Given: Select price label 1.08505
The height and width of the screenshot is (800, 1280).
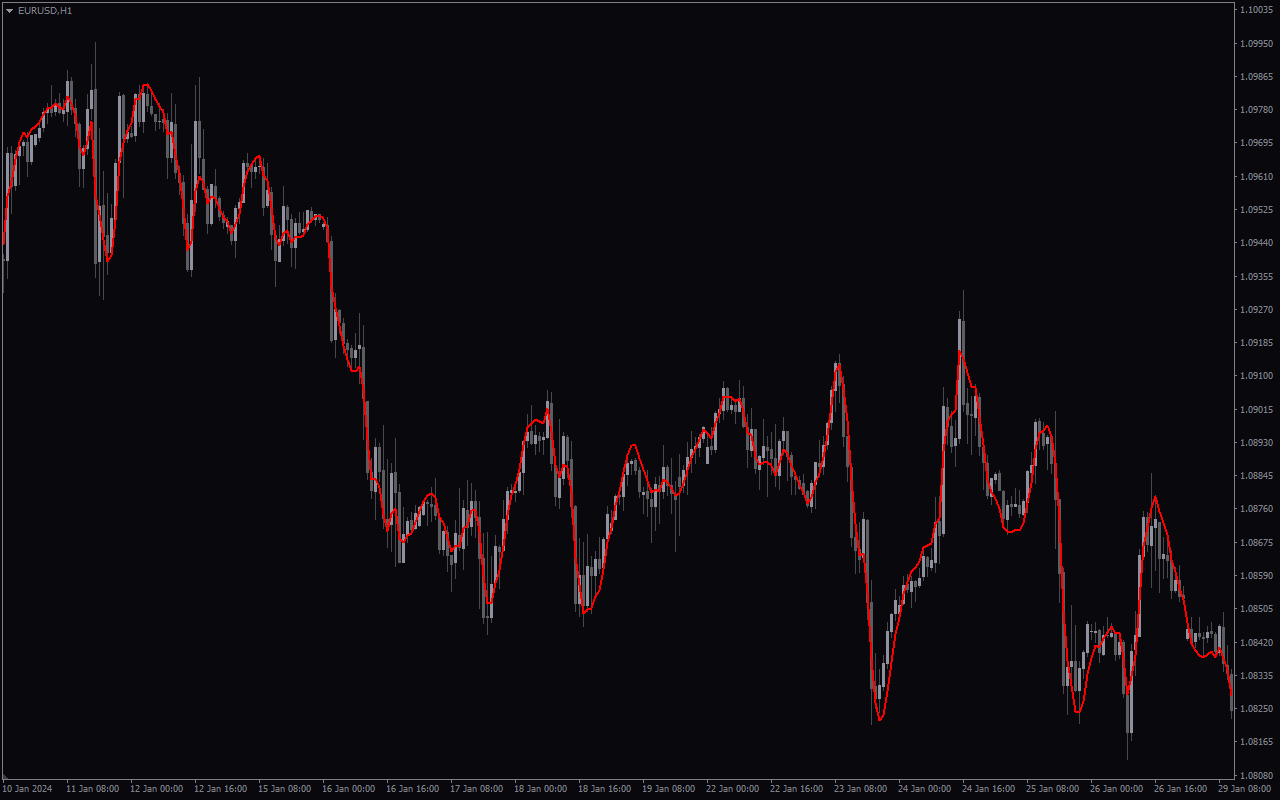Looking at the screenshot, I should coord(1256,608).
